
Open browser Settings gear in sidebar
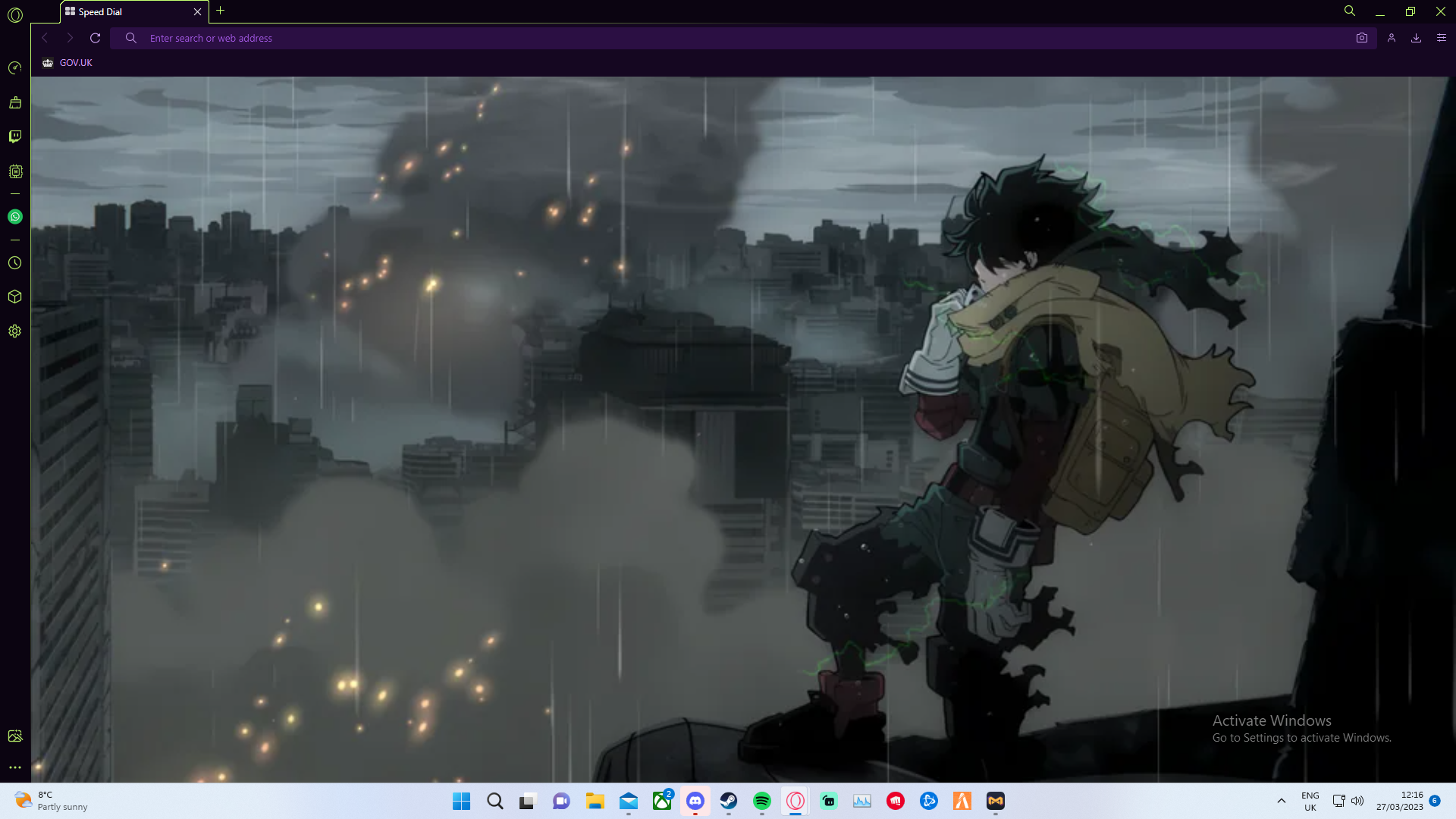[15, 331]
